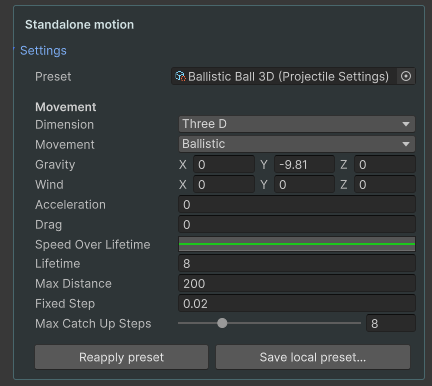Click the Fixed Step field showing 0.02

(x=297, y=303)
